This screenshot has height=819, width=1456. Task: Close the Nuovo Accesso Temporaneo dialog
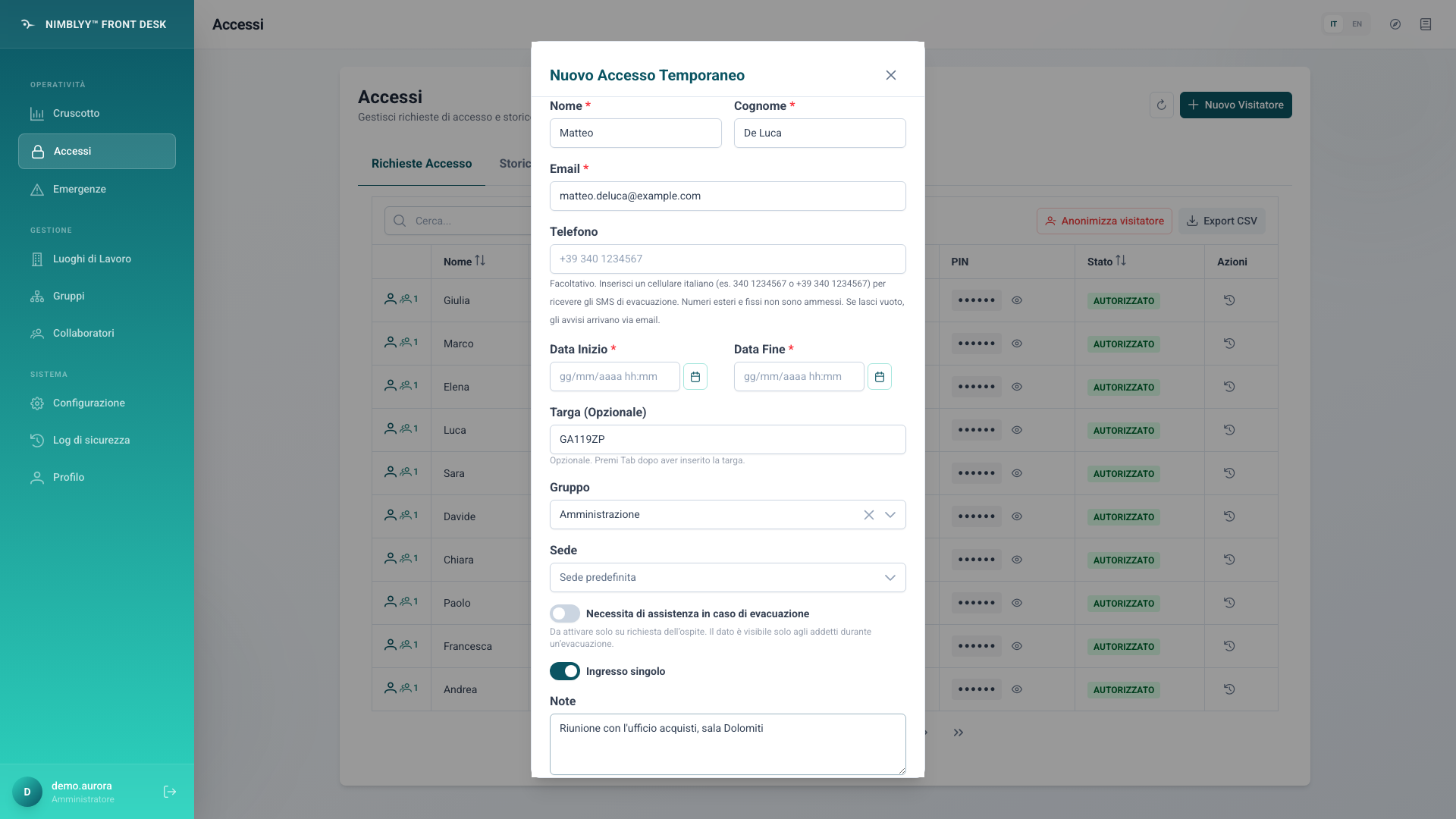(x=891, y=75)
